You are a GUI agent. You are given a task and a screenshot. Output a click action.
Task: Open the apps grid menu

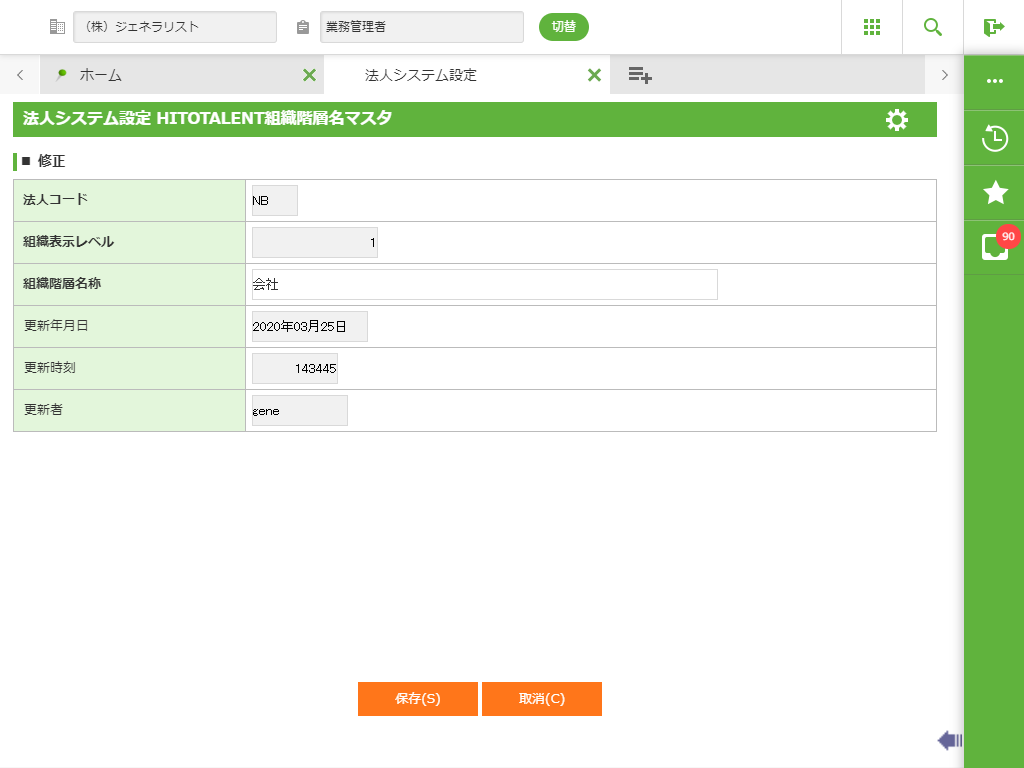pos(871,27)
